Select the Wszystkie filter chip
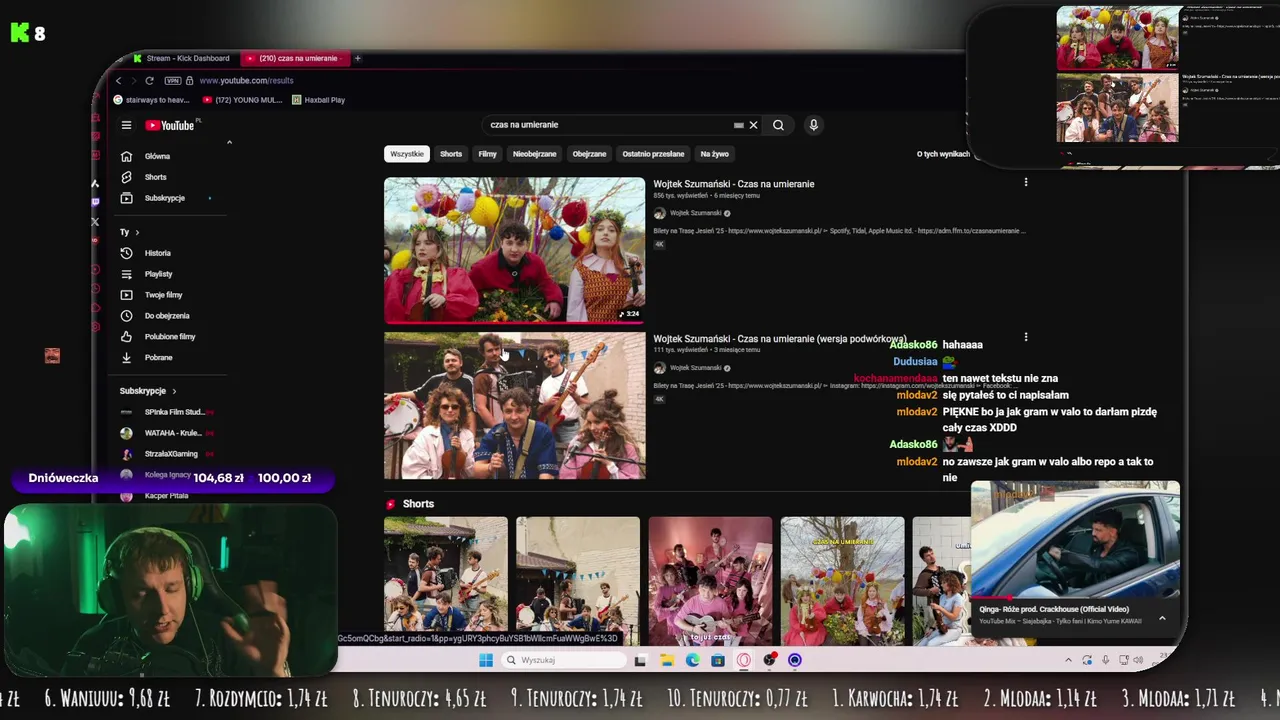Image resolution: width=1280 pixels, height=720 pixels. (407, 154)
